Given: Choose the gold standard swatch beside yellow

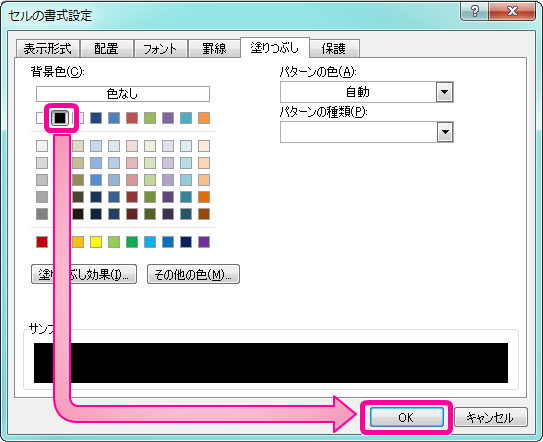Looking at the screenshot, I should pos(78,242).
